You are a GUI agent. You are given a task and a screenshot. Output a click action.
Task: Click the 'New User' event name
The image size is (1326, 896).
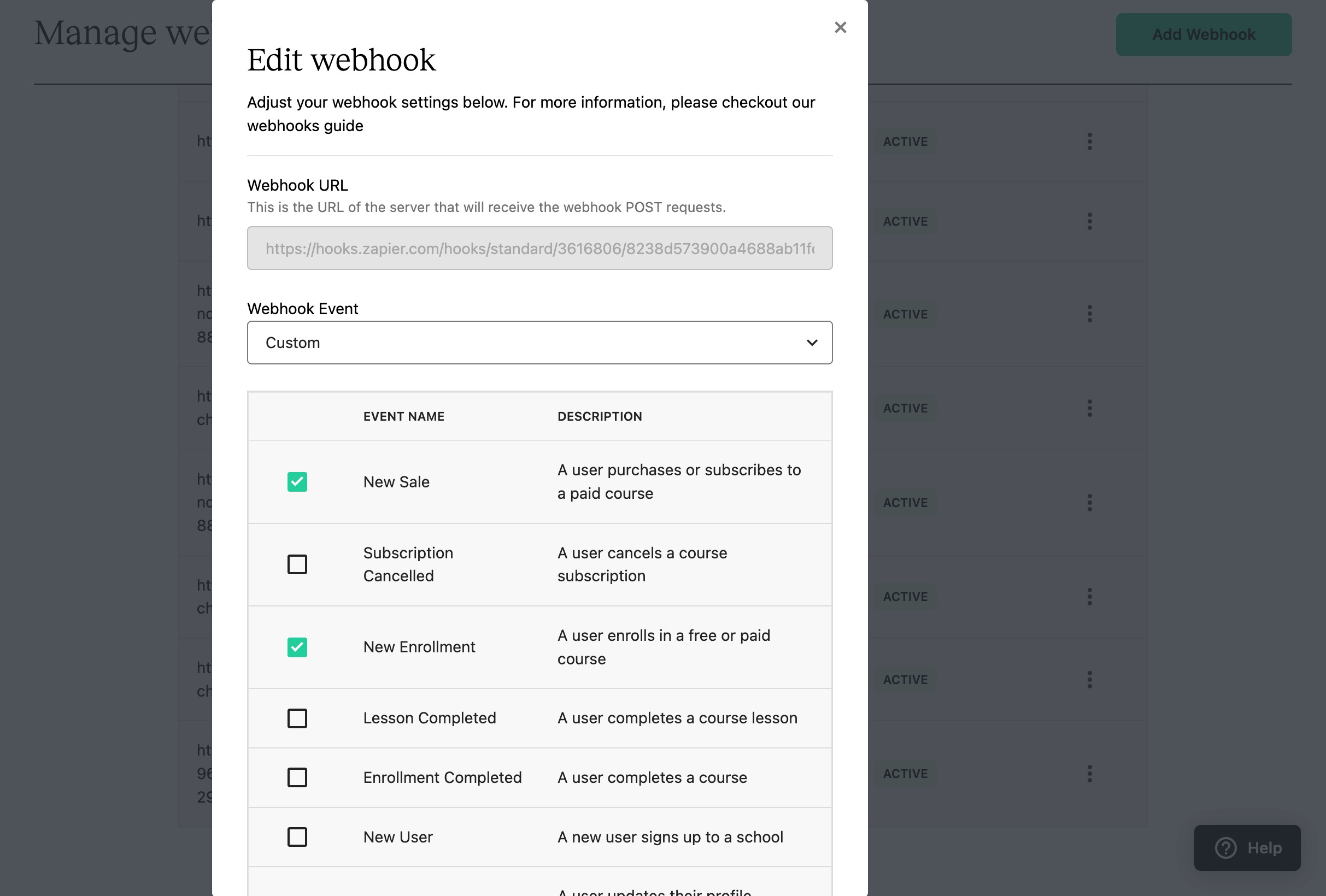(398, 836)
